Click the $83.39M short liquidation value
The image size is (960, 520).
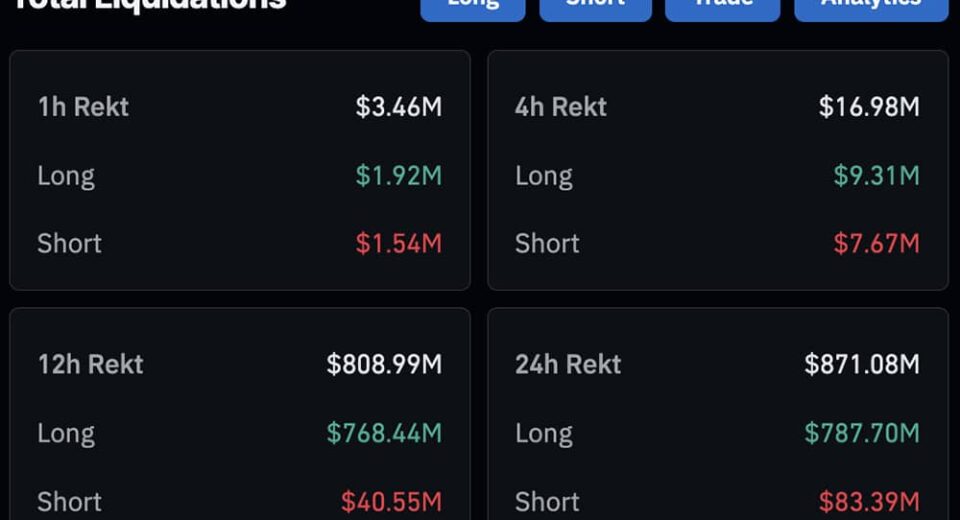point(869,501)
